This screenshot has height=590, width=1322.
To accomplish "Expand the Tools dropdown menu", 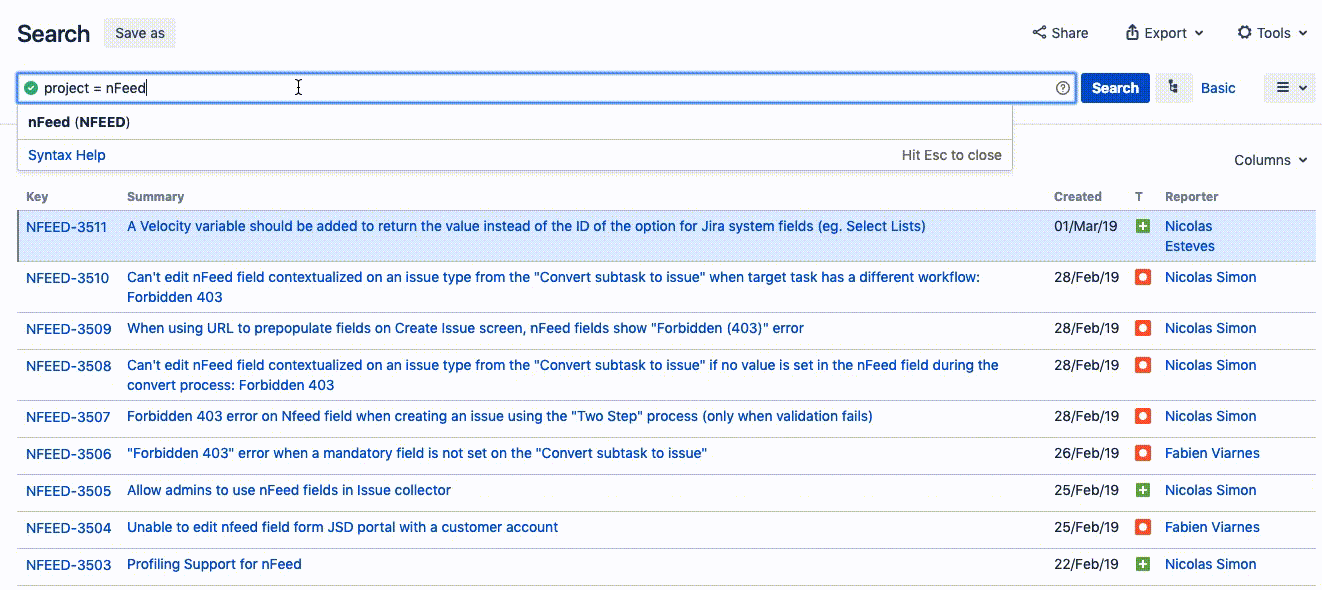I will click(1272, 33).
